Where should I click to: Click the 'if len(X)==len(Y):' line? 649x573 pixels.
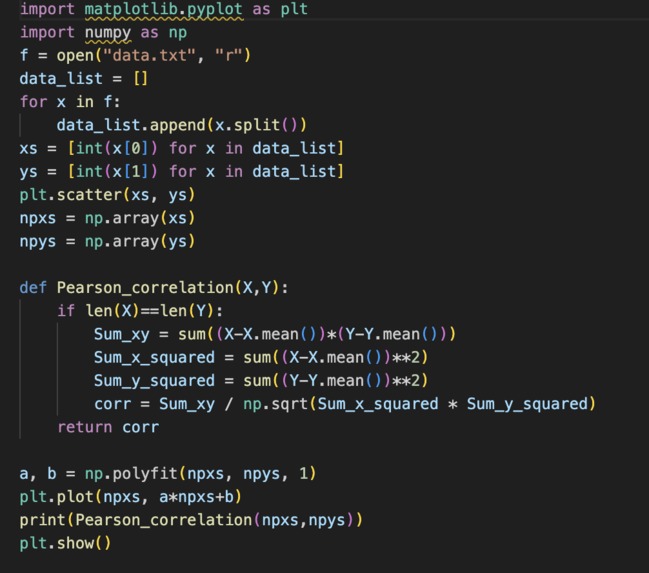coord(140,311)
